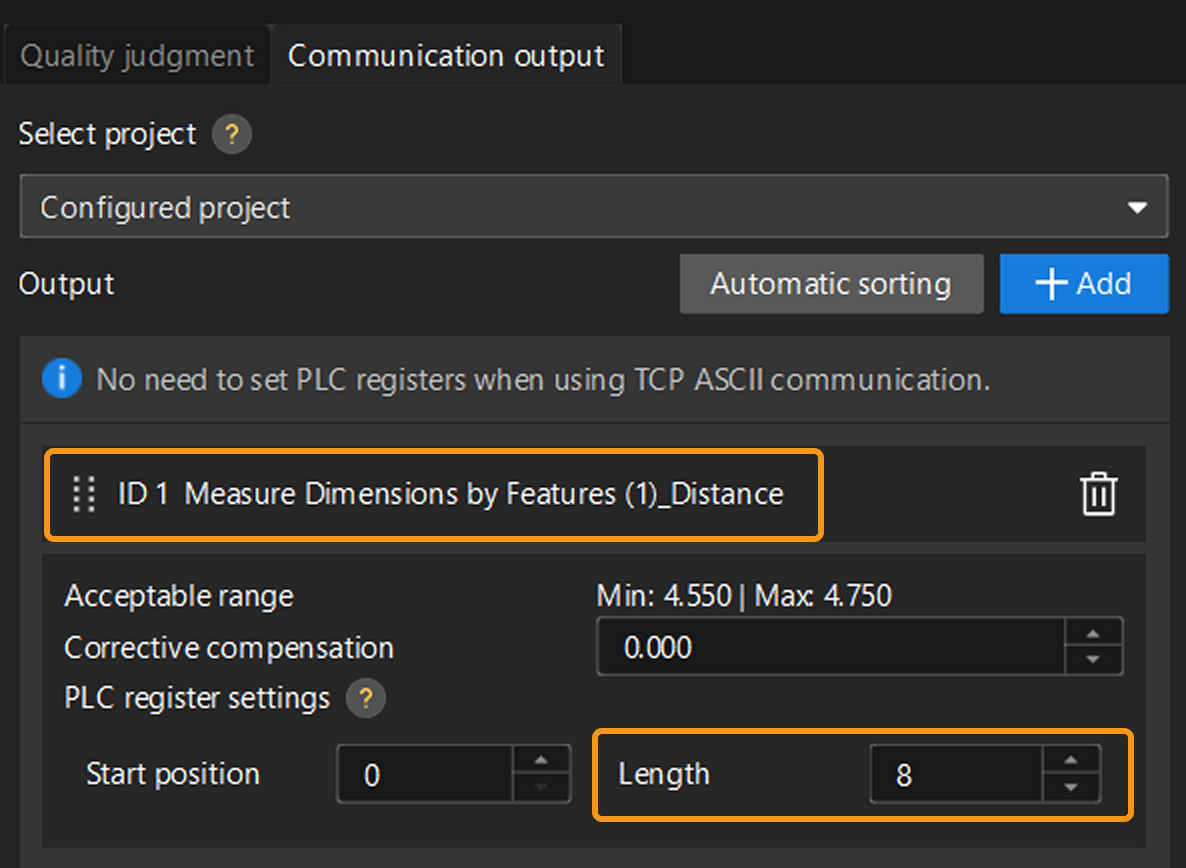Decrease Length using the down arrow
This screenshot has width=1186, height=868.
(x=1071, y=787)
